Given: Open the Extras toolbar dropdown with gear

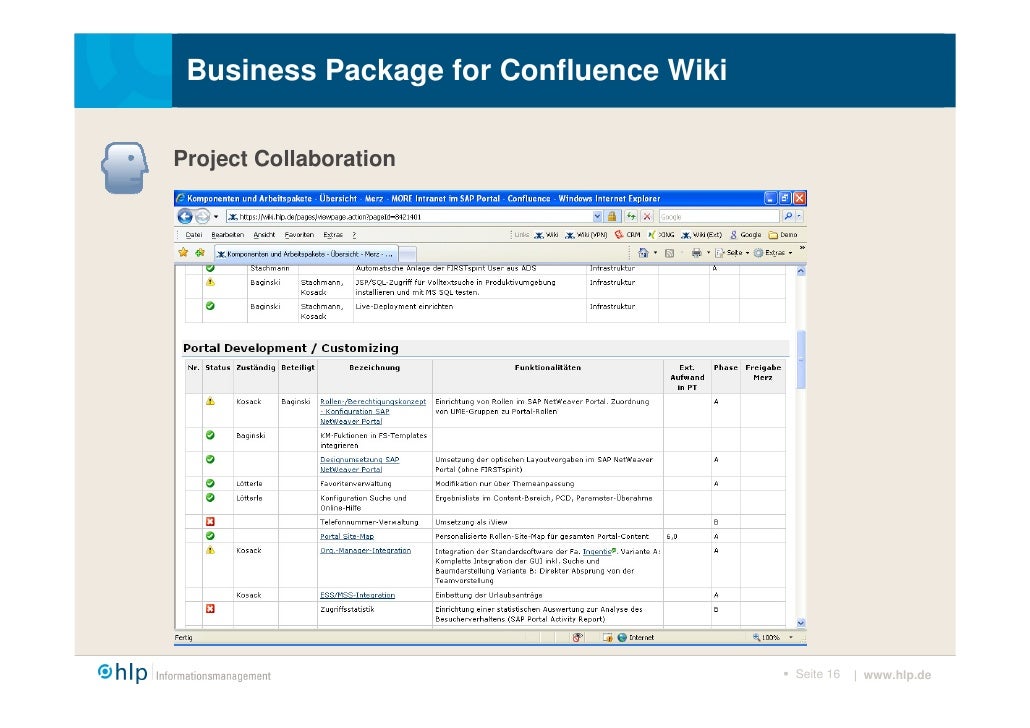Looking at the screenshot, I should pyautogui.click(x=773, y=253).
